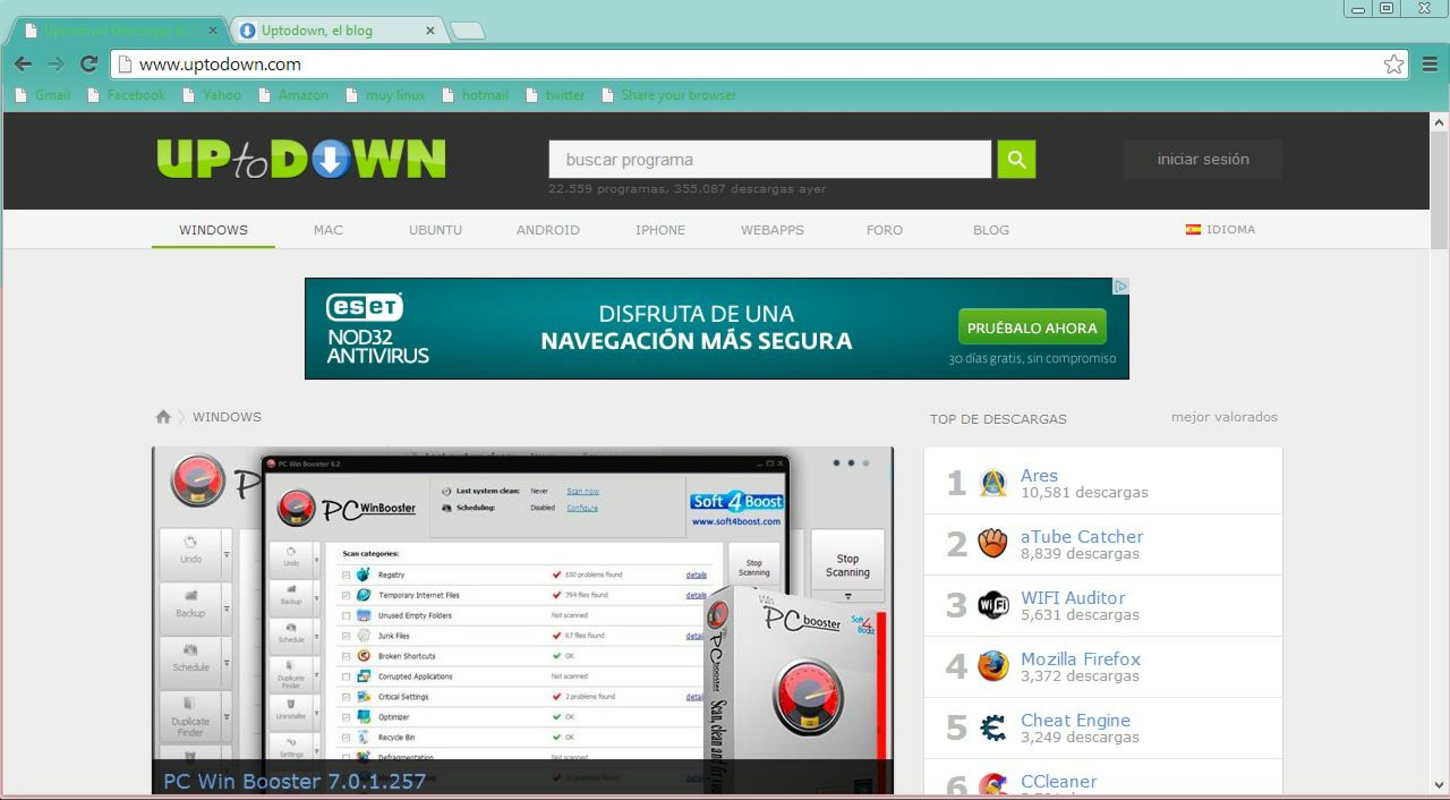Click the 'buscar programa' search field
1450x800 pixels.
pos(770,159)
